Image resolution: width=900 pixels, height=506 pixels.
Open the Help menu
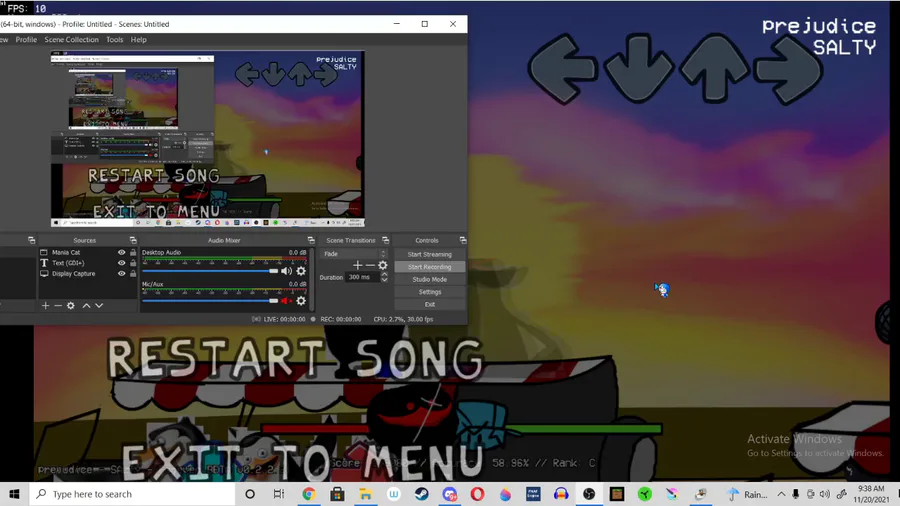(x=138, y=40)
